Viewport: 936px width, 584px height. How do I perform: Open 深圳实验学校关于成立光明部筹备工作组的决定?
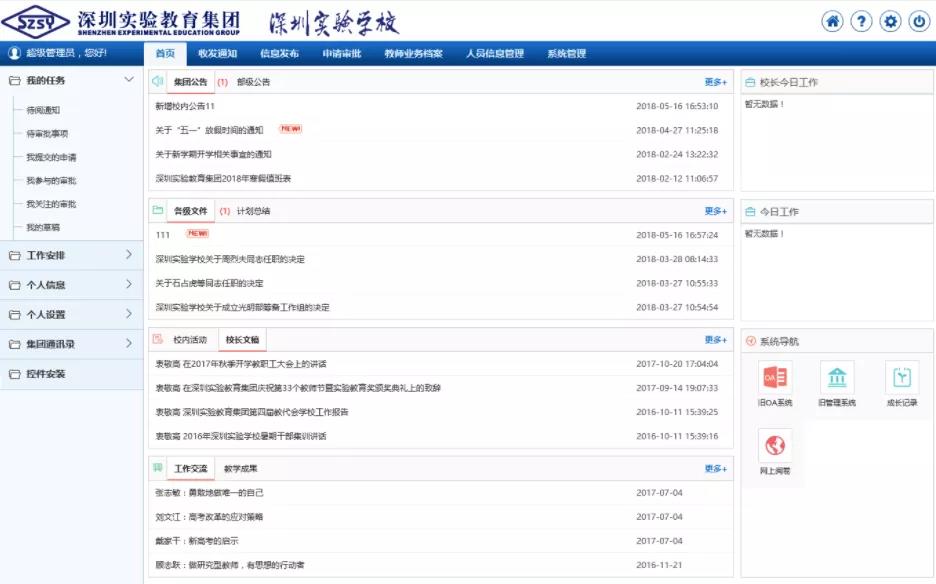tap(242, 308)
